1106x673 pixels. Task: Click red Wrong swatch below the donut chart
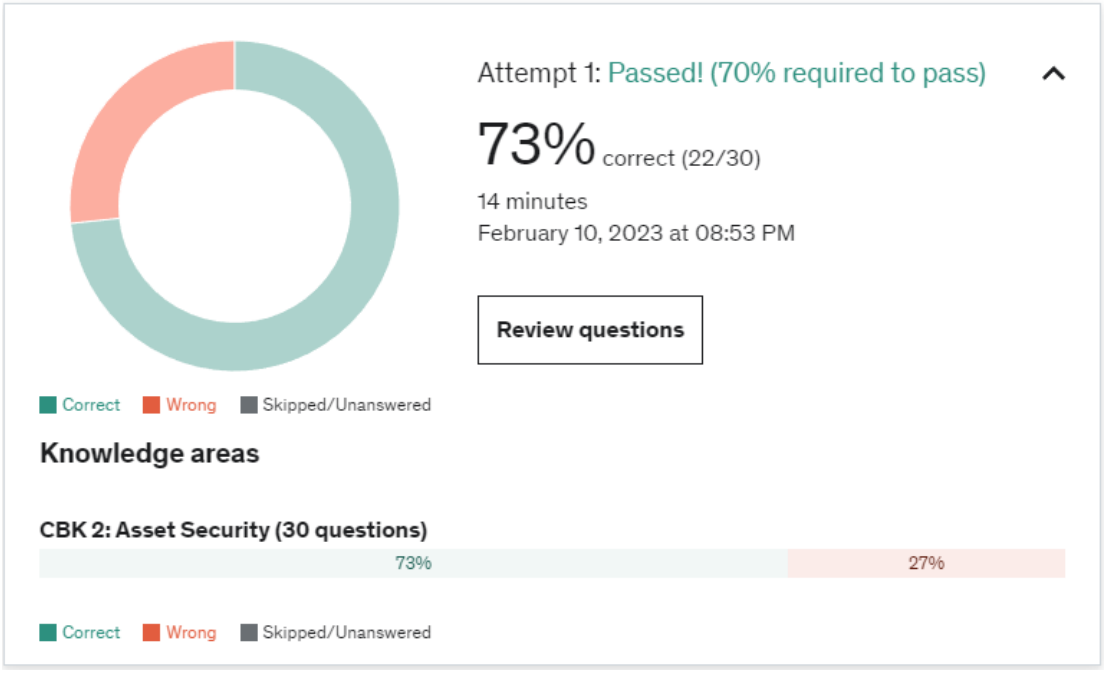click(x=151, y=405)
